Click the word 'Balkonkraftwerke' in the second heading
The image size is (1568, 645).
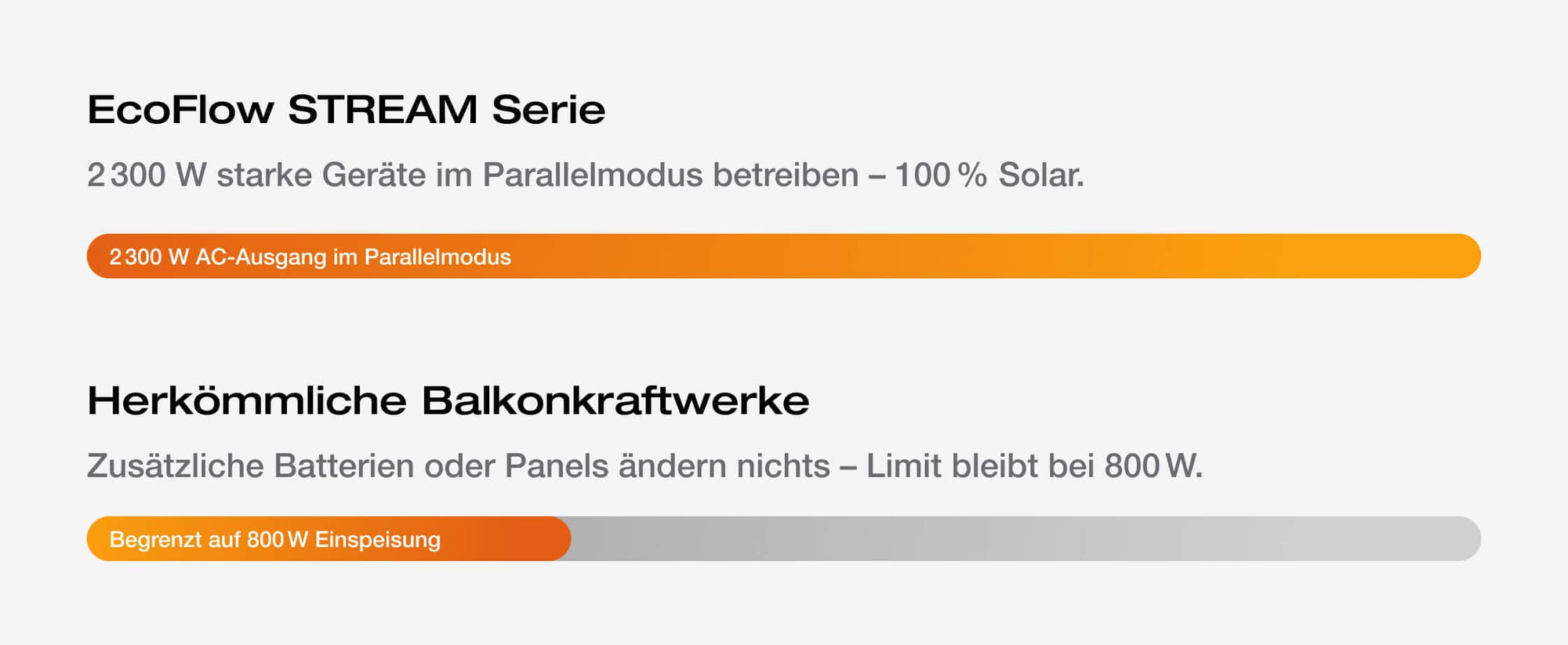pos(615,400)
